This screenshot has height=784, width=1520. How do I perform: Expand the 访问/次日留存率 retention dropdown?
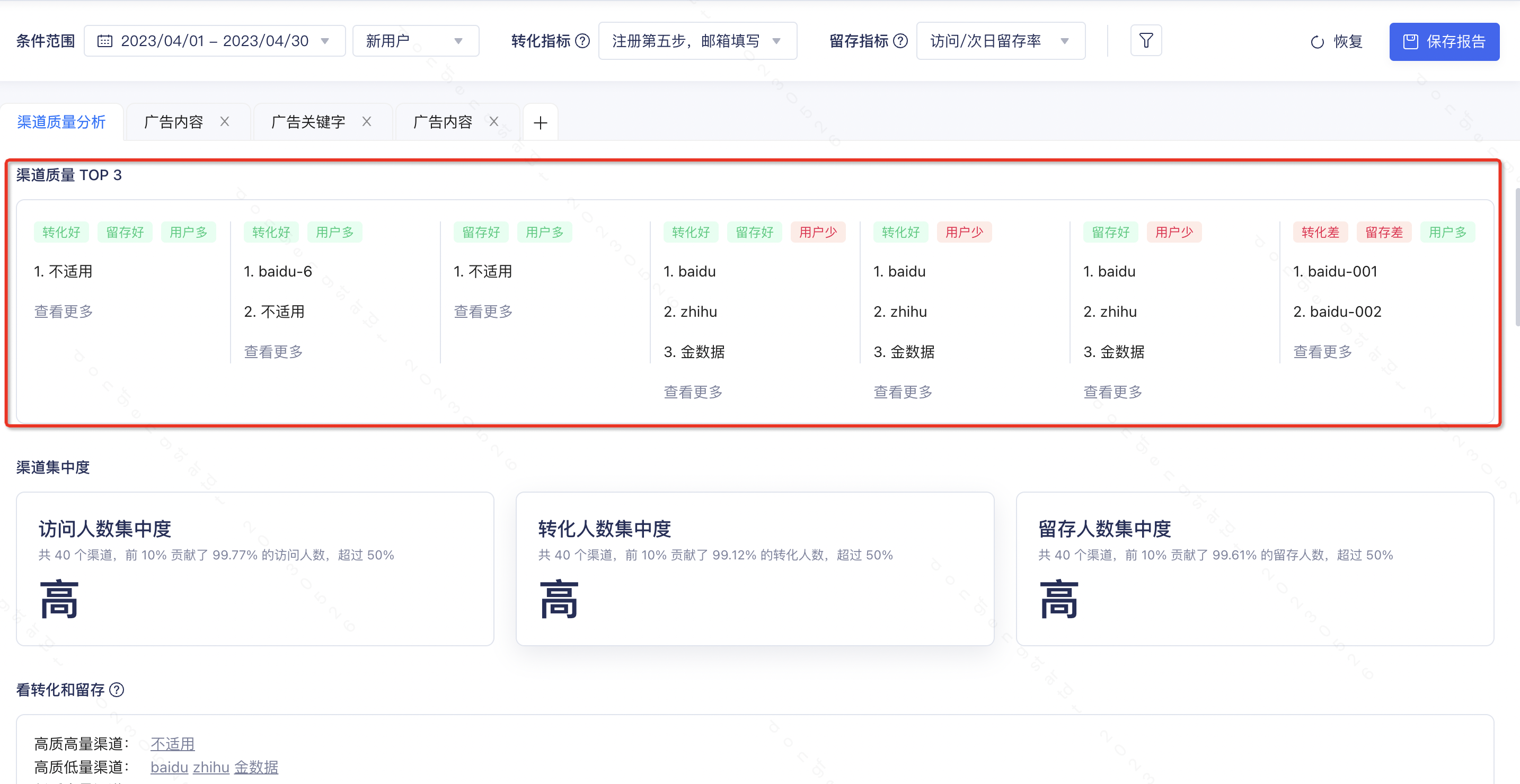pos(1001,41)
